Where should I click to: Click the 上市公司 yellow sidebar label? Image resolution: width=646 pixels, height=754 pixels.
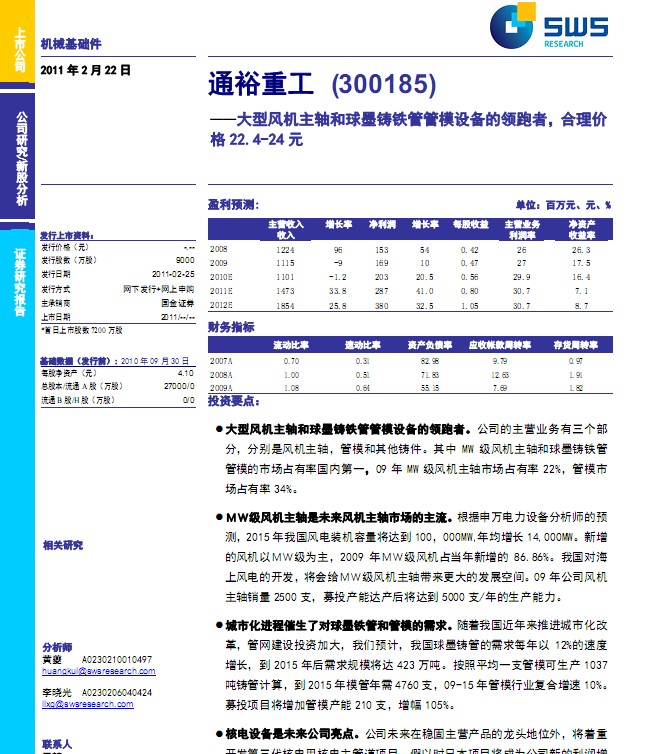(19, 50)
